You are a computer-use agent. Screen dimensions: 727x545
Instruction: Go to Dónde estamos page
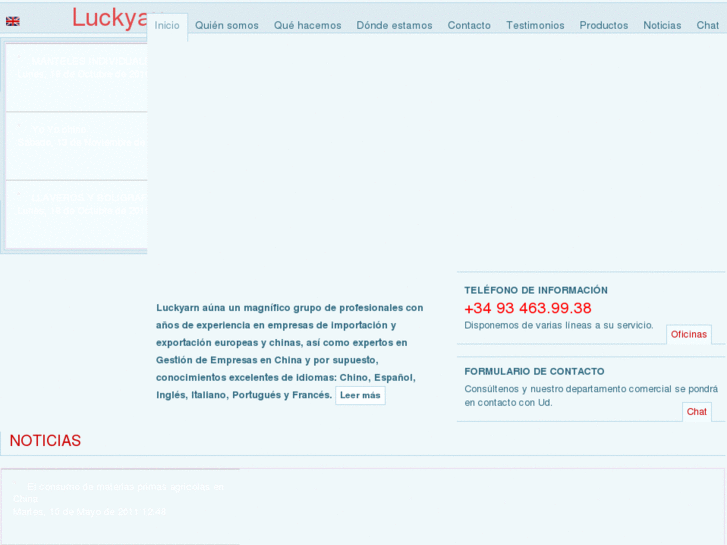point(395,26)
